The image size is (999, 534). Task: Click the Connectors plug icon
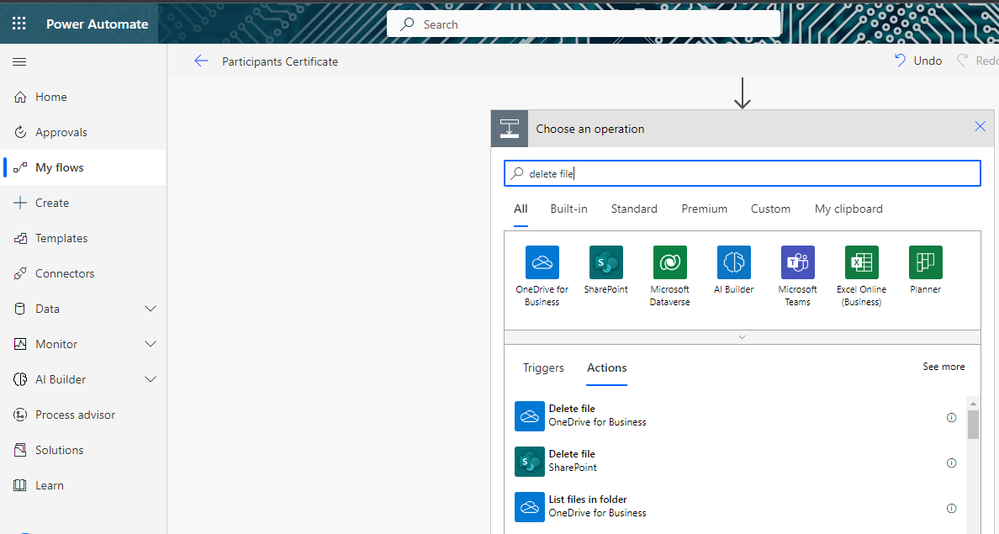click(20, 273)
